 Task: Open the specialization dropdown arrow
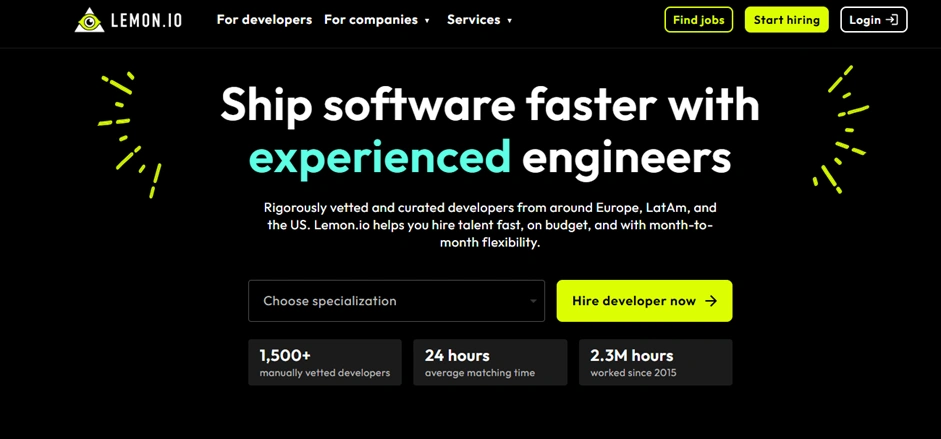click(533, 301)
